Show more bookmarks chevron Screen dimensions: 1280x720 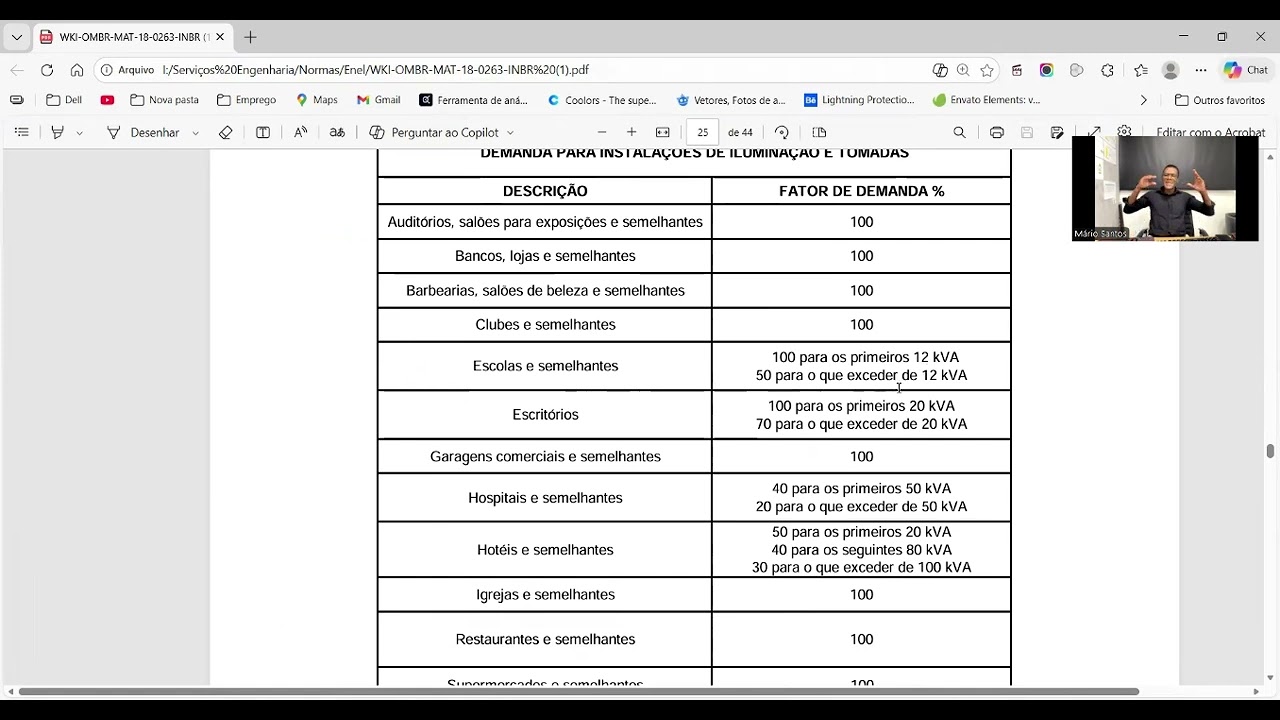pos(1143,100)
